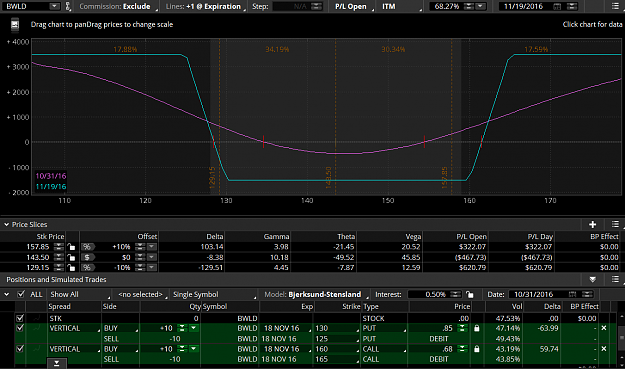This screenshot has height=369, width=625.
Task: Open the Price Slices section menu icon
Action: (x=615, y=224)
